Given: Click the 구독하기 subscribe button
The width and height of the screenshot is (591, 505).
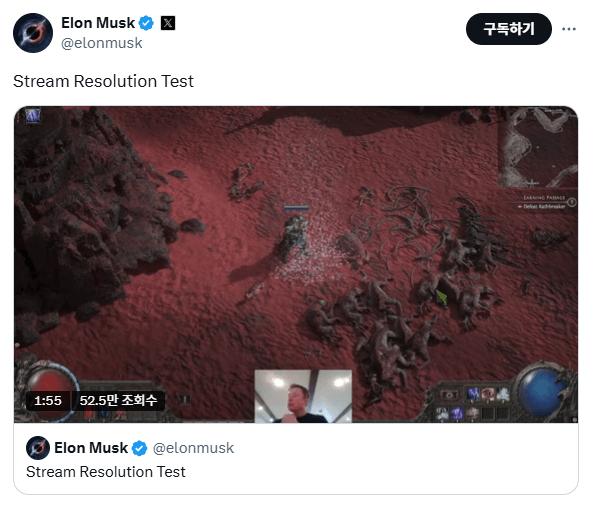Looking at the screenshot, I should coord(509,29).
